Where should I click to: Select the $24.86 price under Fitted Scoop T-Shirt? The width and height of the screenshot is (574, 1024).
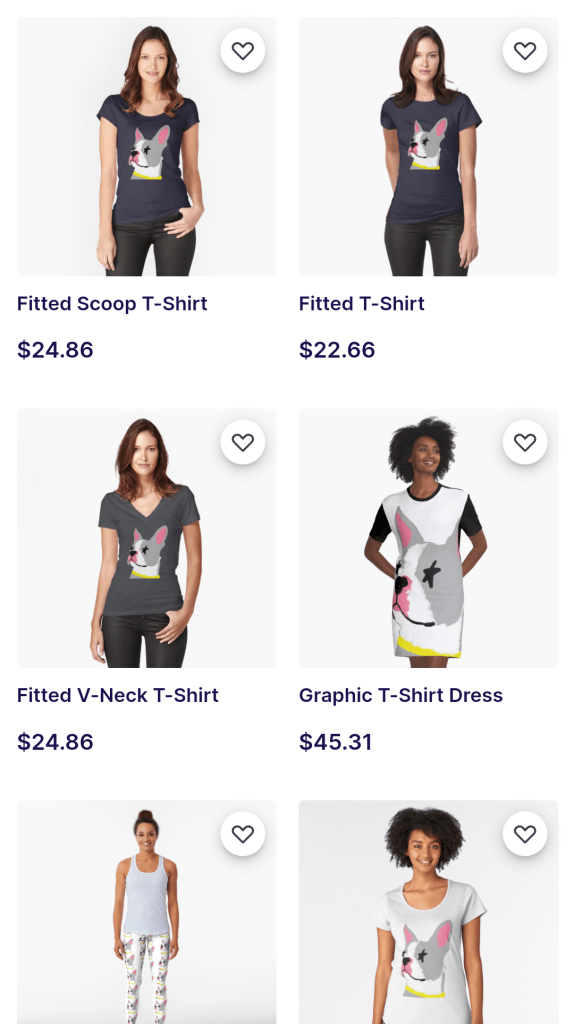pos(56,350)
